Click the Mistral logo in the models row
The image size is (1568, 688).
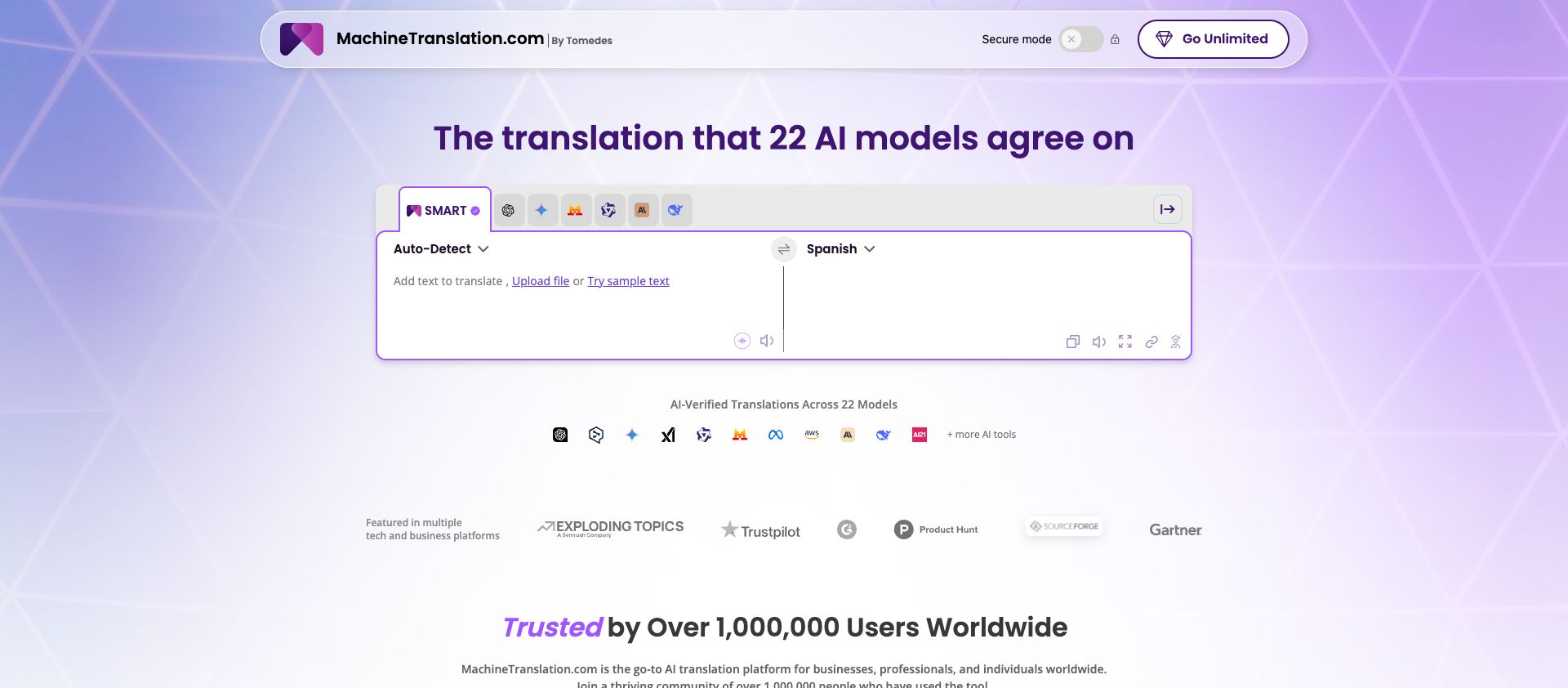point(740,435)
